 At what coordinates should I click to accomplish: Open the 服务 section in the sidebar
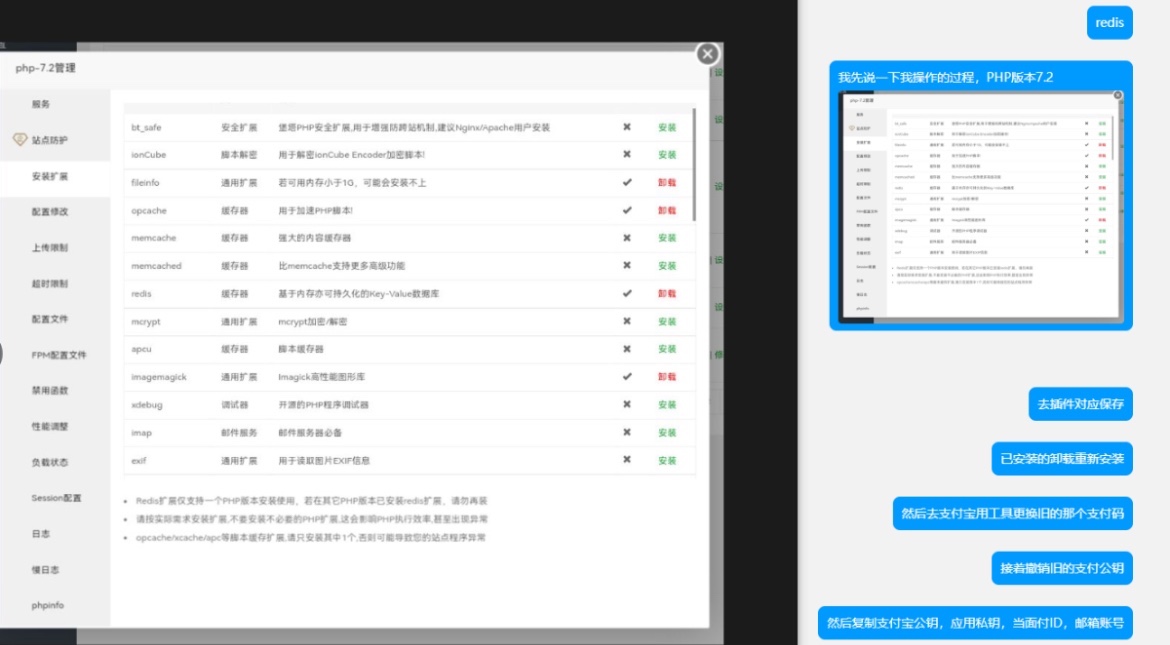(41, 104)
